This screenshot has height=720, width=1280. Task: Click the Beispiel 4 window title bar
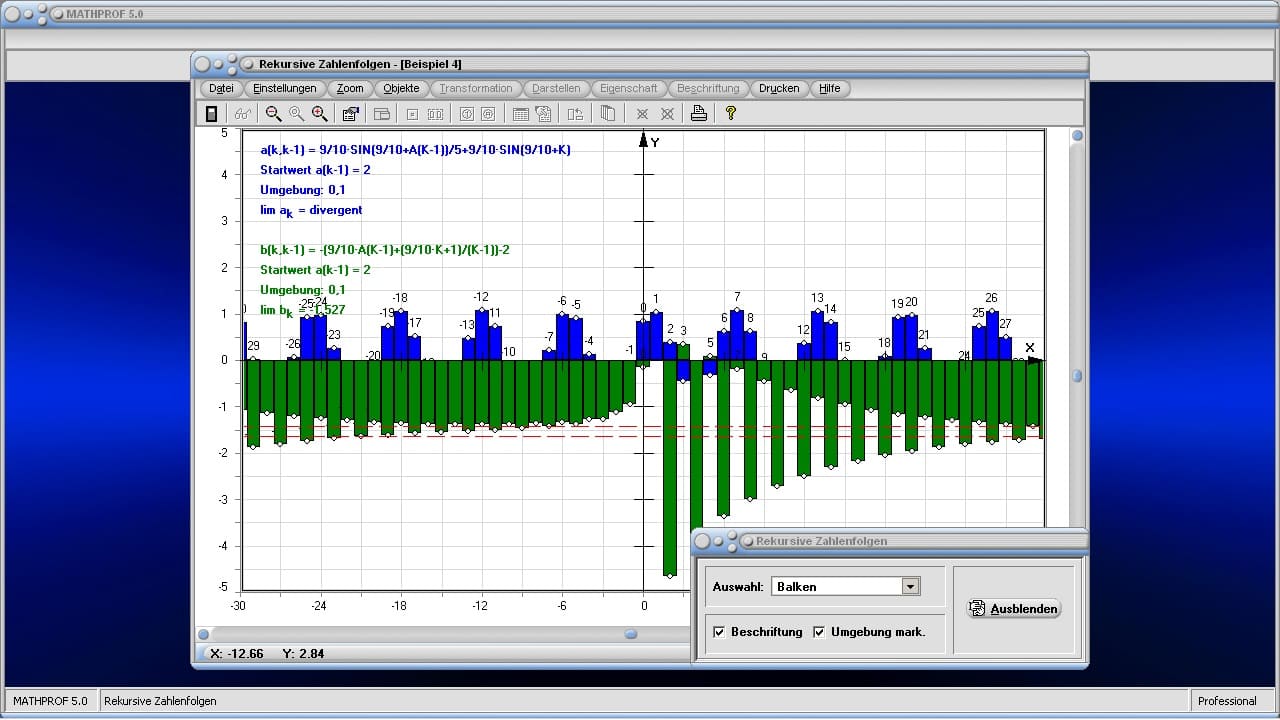click(640, 64)
